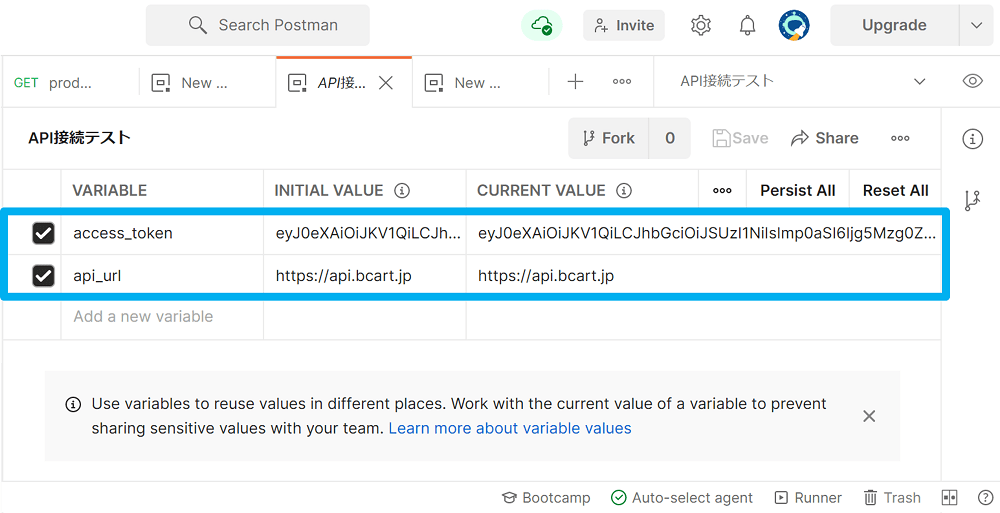Open the Search Postman field
Screen dimensions: 1000x513
point(258,26)
